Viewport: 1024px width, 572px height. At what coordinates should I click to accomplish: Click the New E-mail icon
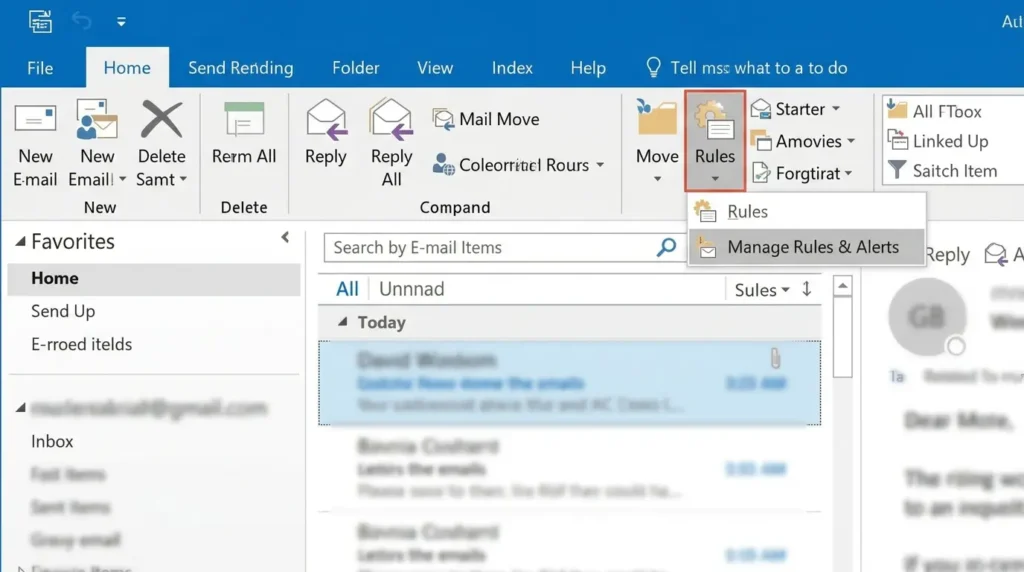(x=35, y=119)
